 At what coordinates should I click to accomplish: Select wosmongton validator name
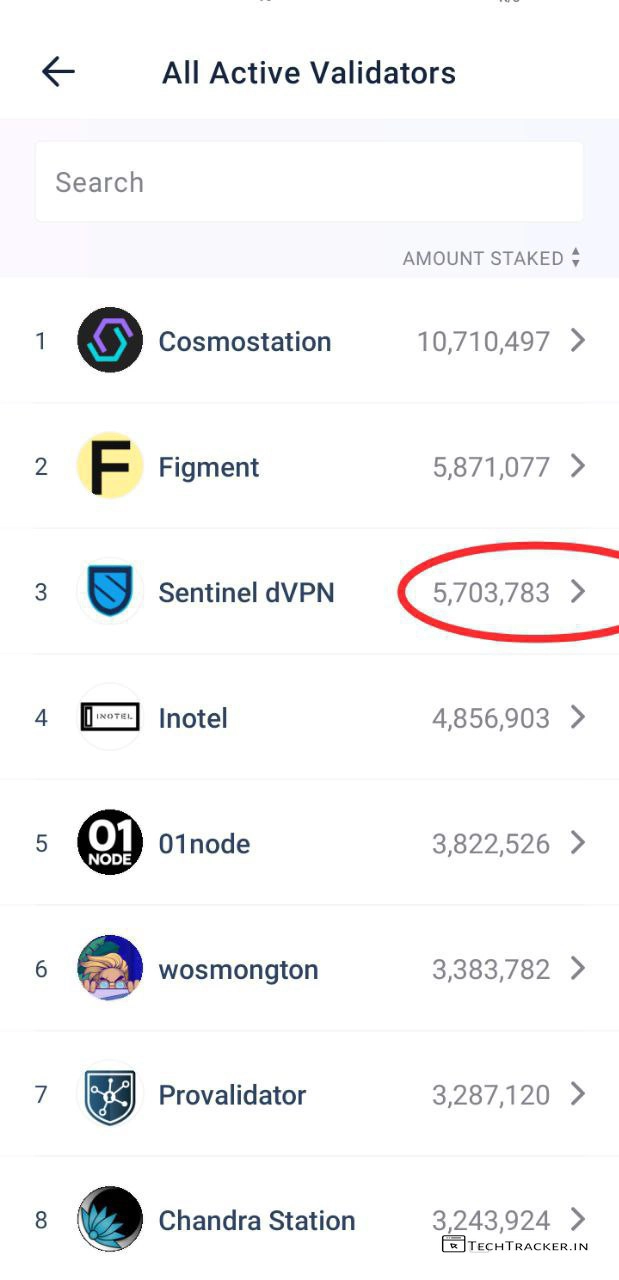(x=238, y=970)
